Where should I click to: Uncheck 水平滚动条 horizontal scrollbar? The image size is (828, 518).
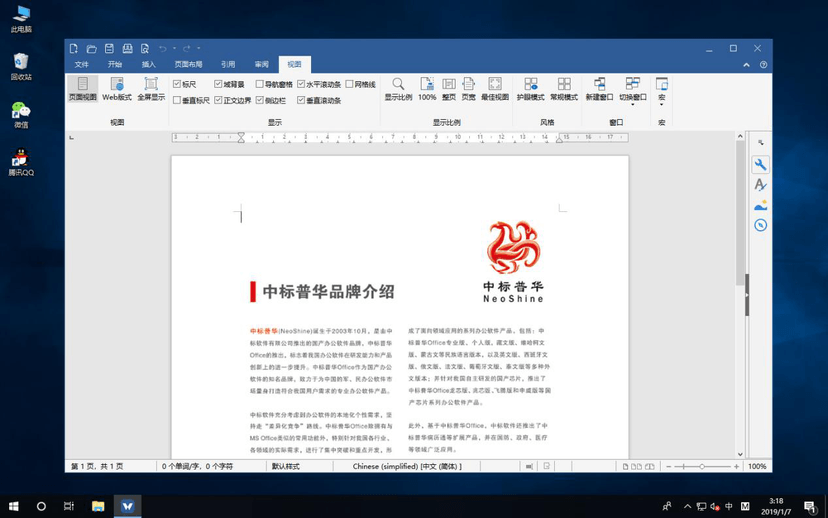click(x=301, y=84)
